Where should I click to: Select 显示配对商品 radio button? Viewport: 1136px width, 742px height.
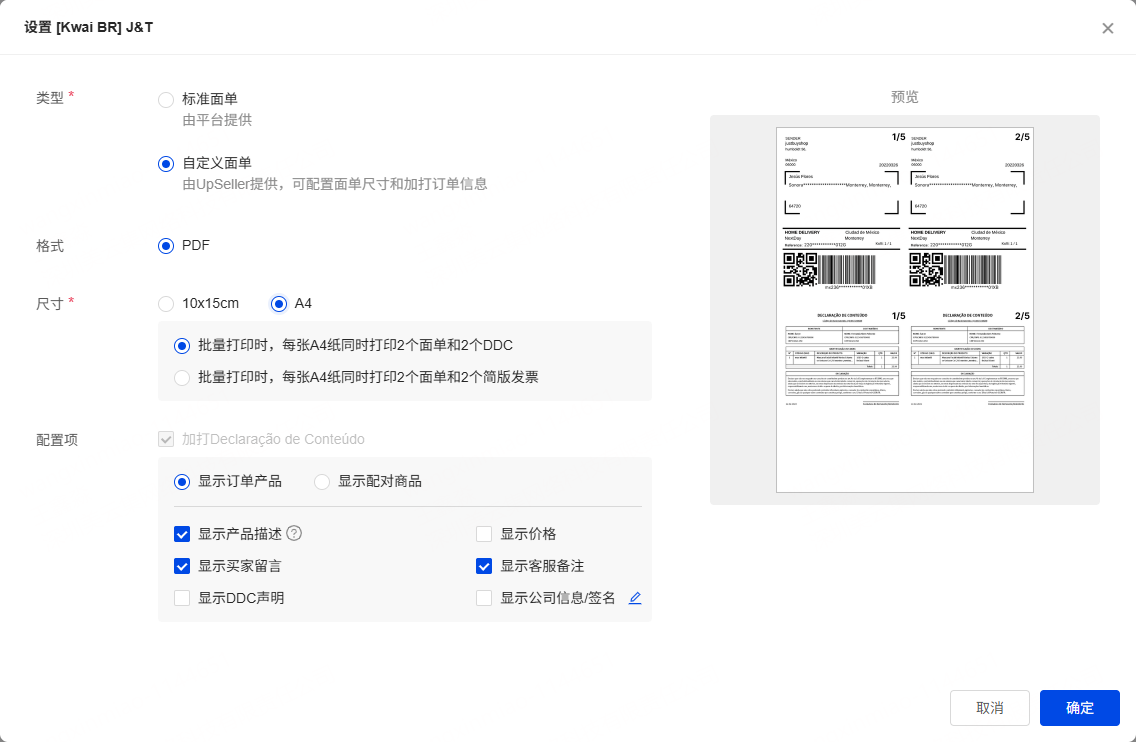tap(322, 482)
